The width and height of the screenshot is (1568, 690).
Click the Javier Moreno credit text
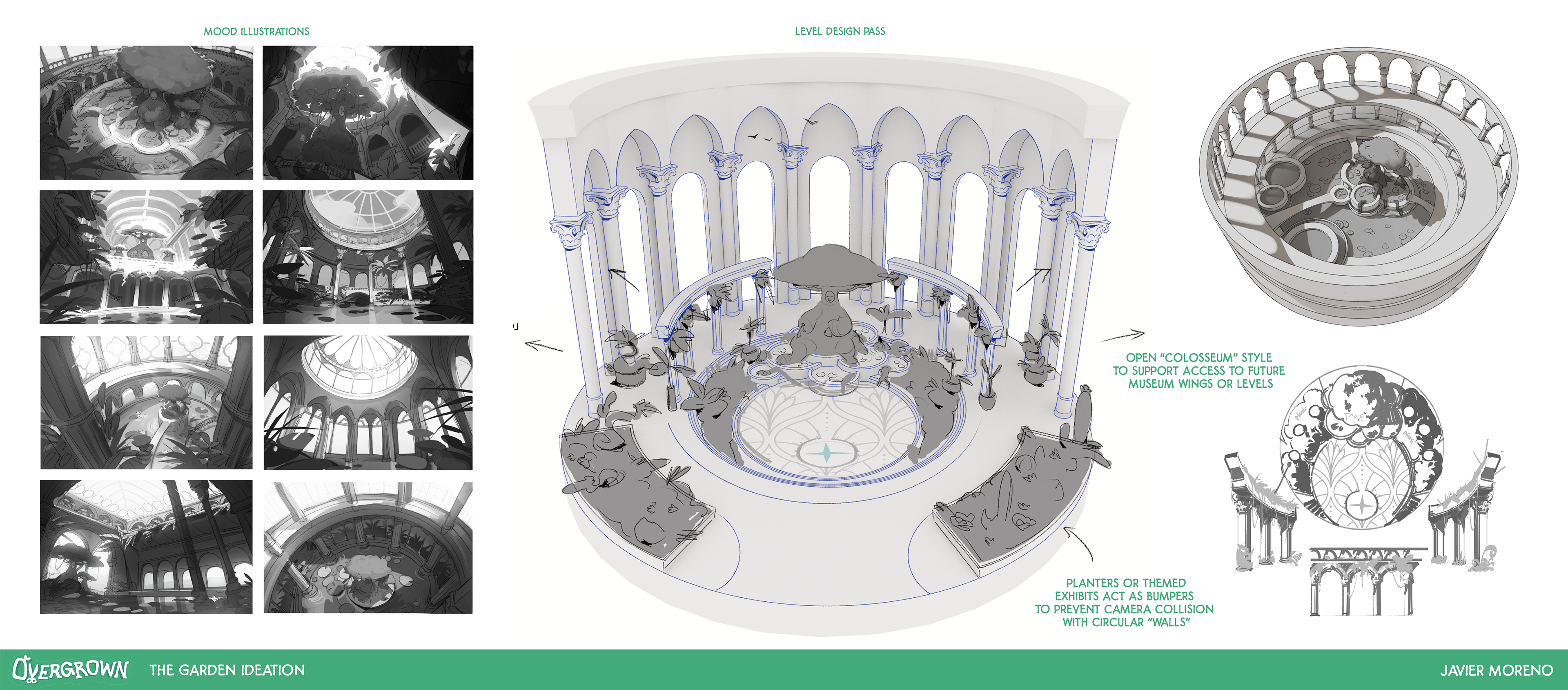pos(1496,670)
